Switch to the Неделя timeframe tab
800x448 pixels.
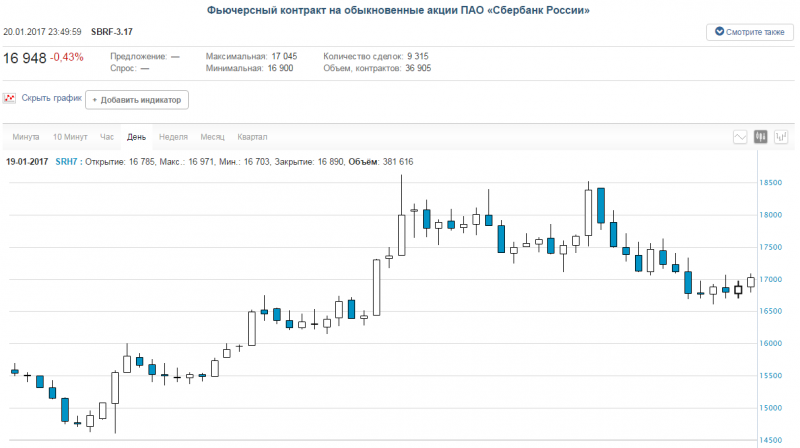pyautogui.click(x=173, y=137)
